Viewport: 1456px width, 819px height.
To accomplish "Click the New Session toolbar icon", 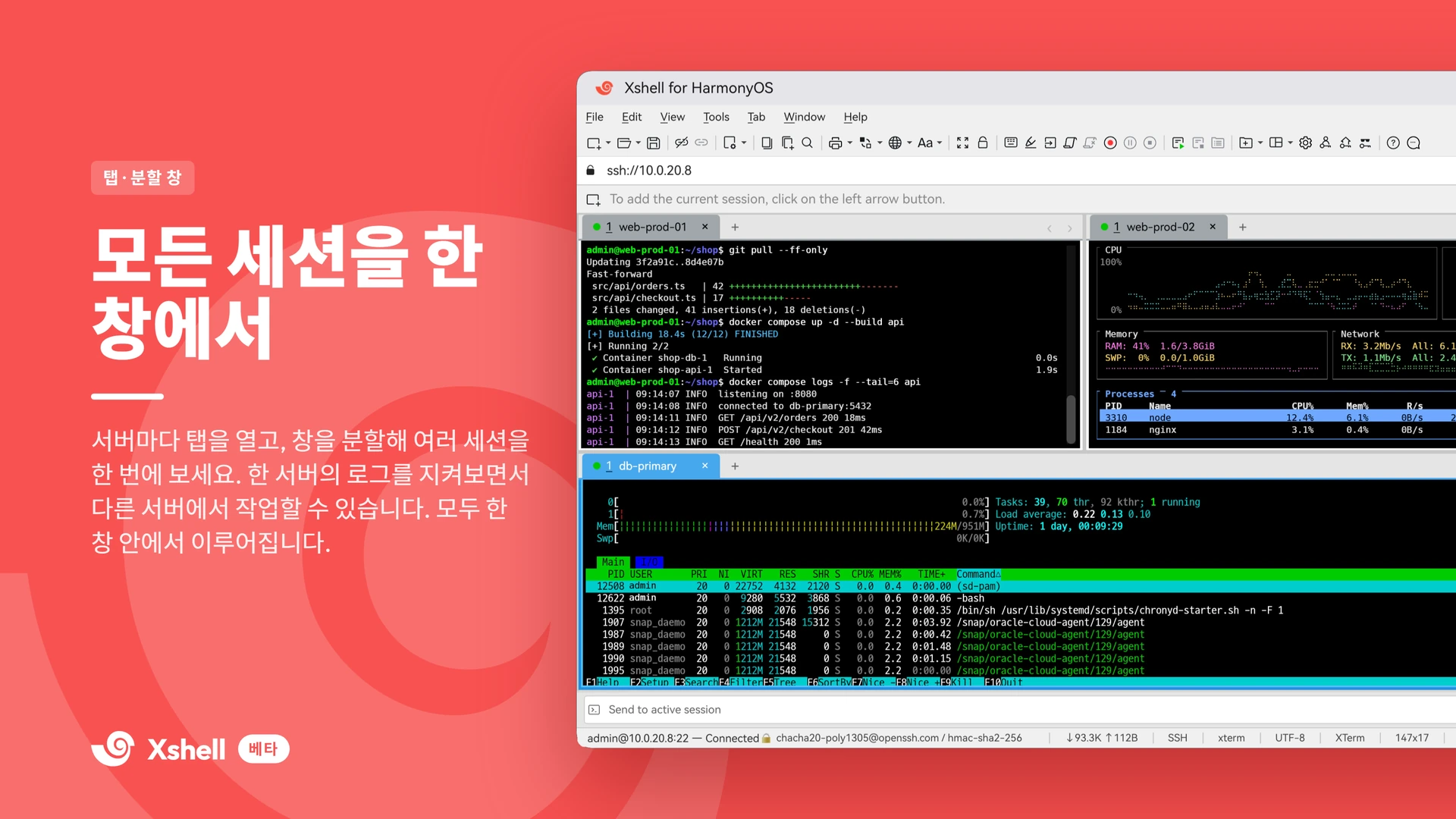I will tap(594, 143).
